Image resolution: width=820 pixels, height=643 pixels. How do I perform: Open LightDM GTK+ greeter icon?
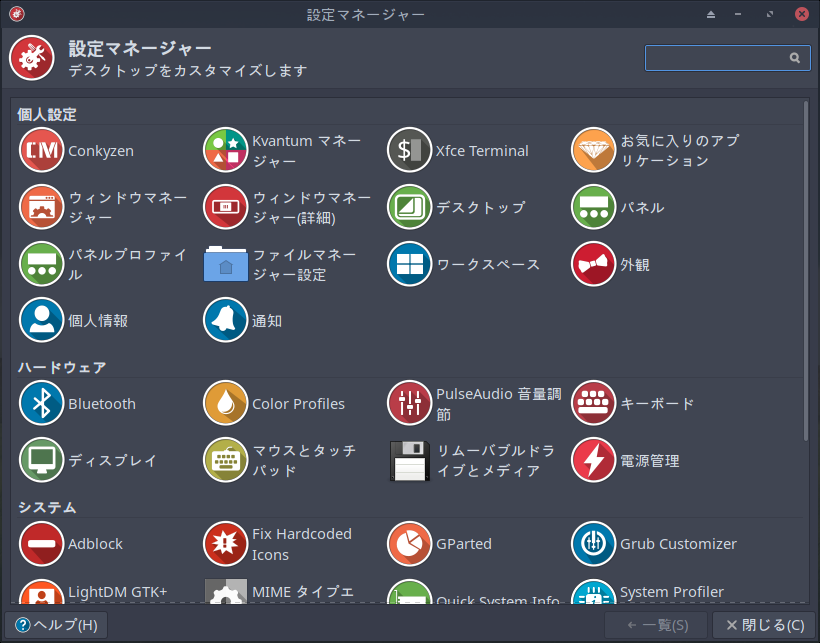point(41,592)
